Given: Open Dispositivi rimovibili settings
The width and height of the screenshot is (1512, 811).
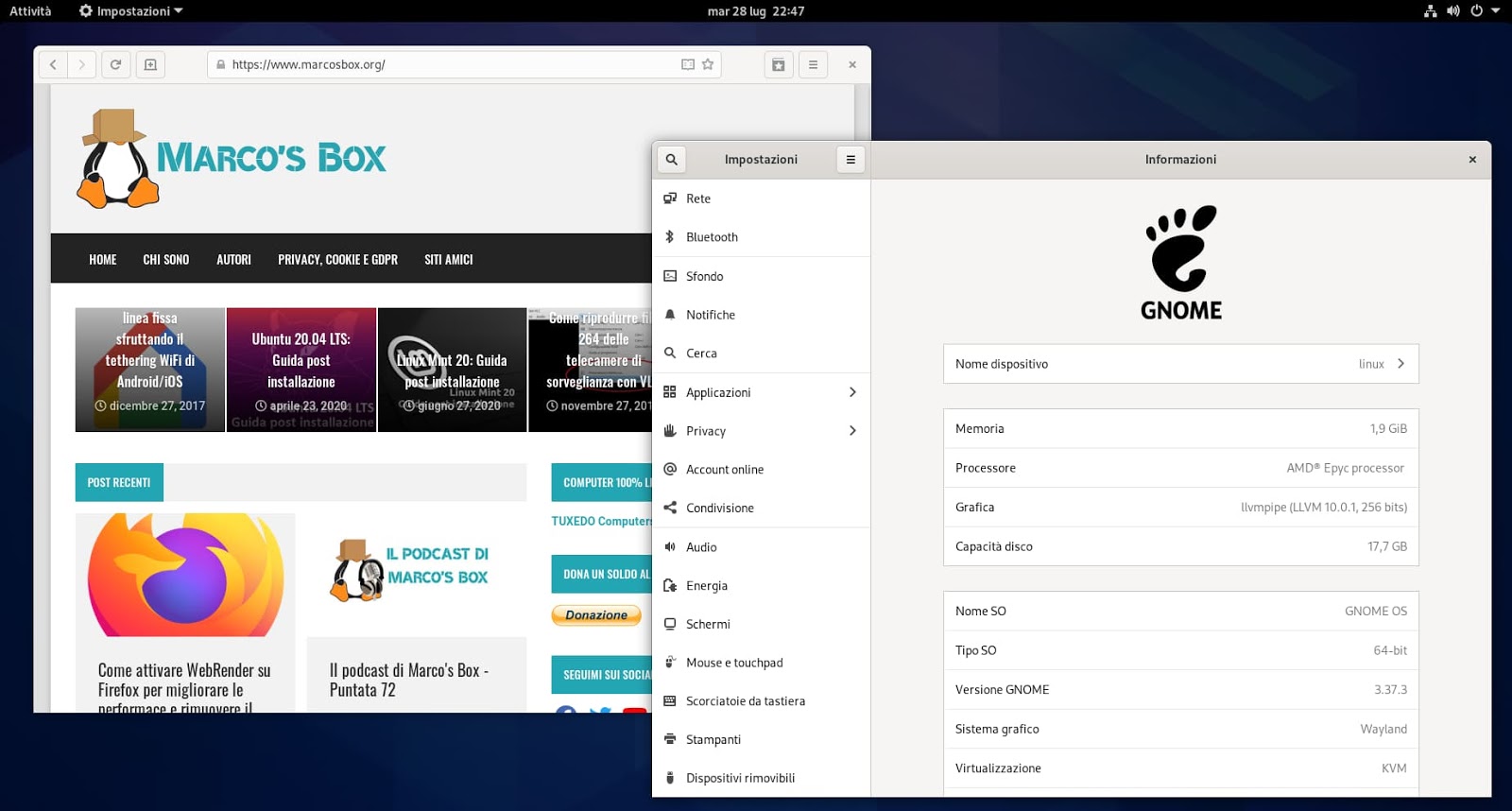Looking at the screenshot, I should pos(761,778).
